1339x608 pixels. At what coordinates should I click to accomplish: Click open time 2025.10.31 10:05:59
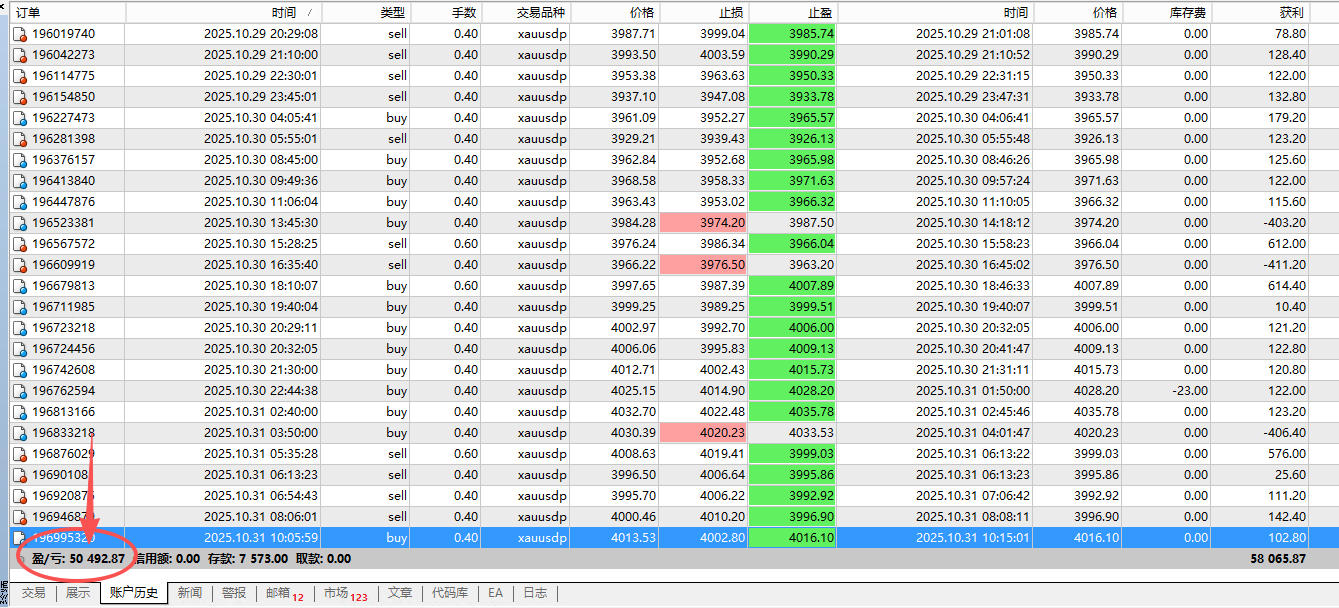pos(261,538)
